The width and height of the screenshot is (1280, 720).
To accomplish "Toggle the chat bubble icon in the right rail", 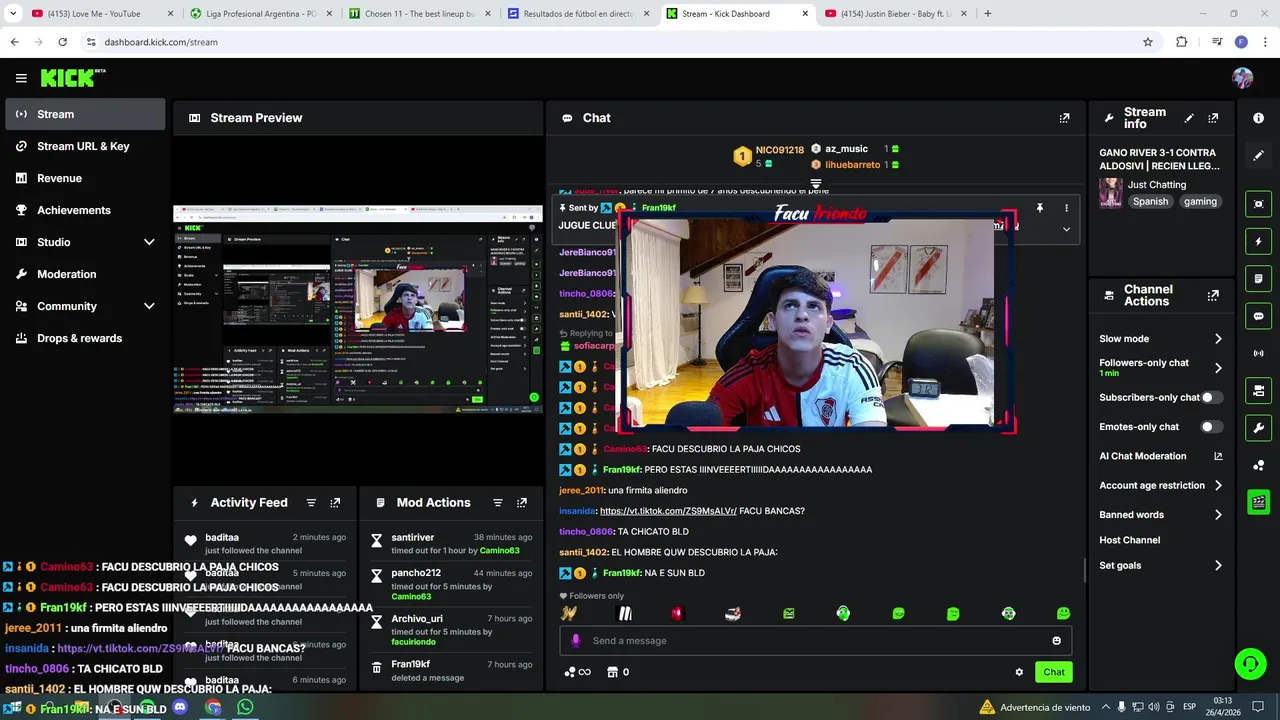I will [1258, 316].
